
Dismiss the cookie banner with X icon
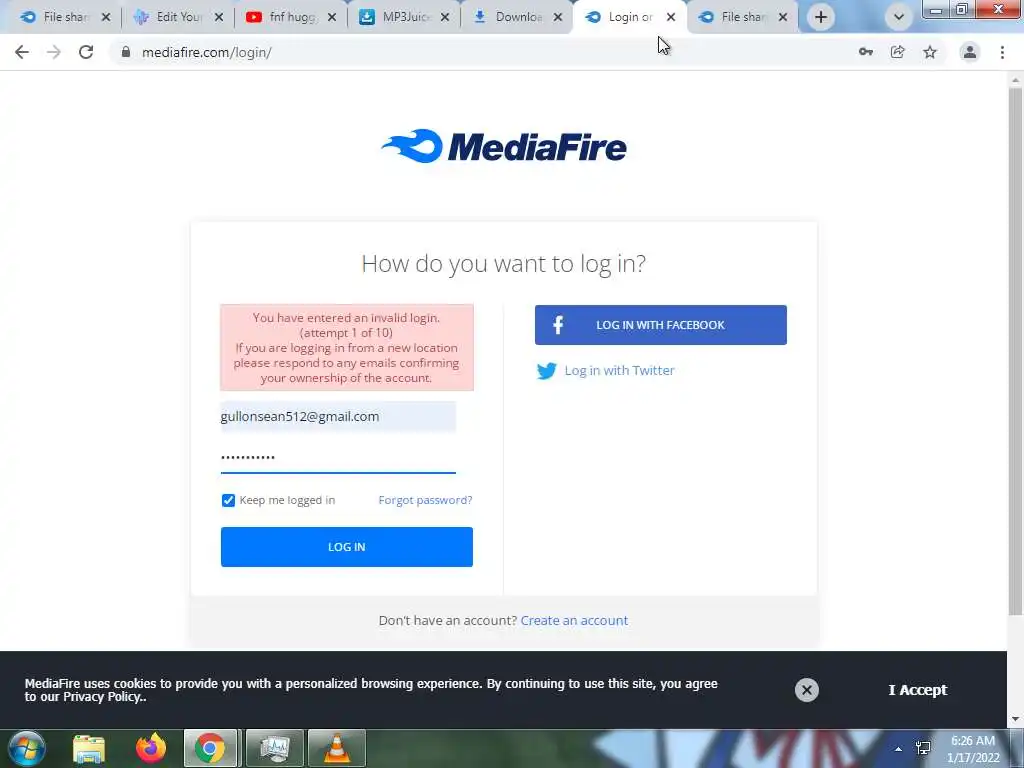click(x=807, y=690)
